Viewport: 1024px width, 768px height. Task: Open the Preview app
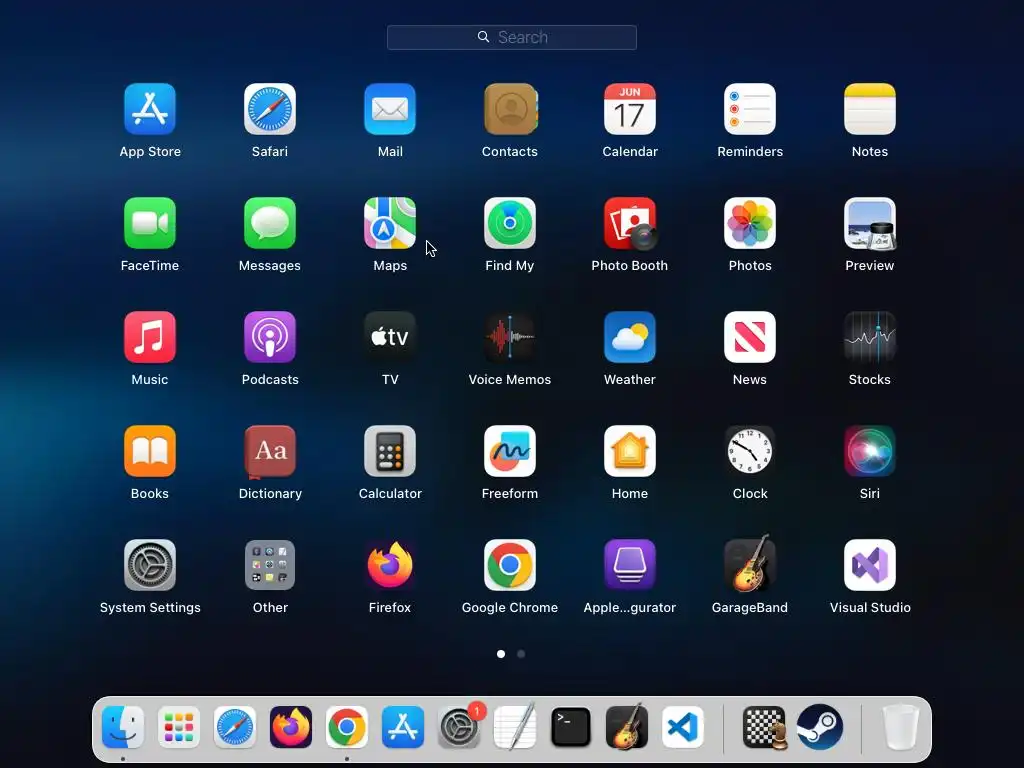870,223
